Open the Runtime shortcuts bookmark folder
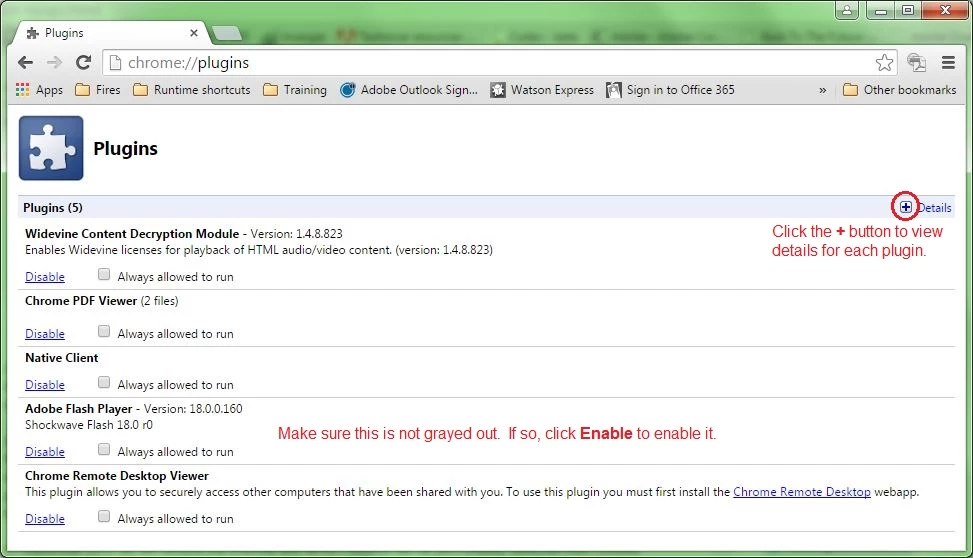 (x=192, y=89)
